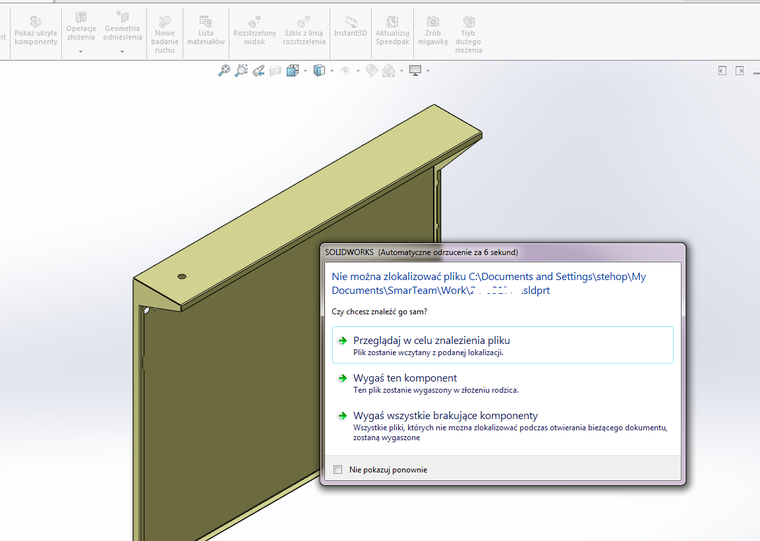Select the top flange face of model

point(310,206)
